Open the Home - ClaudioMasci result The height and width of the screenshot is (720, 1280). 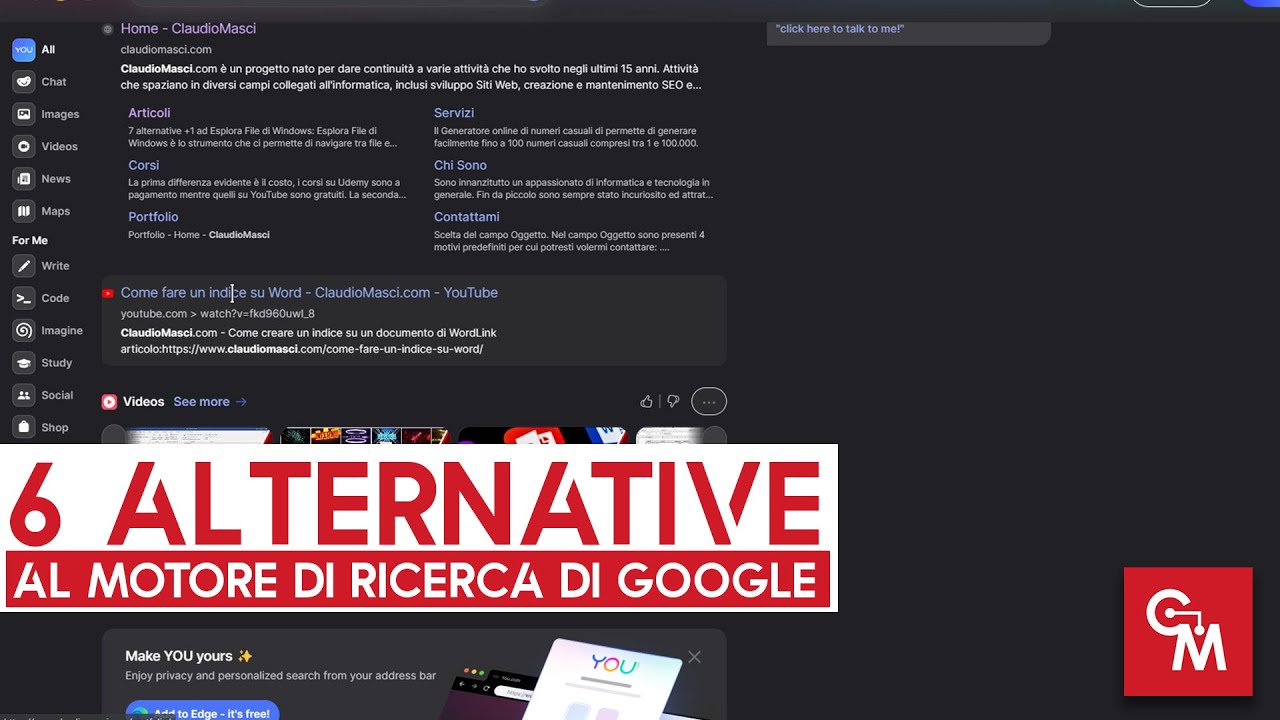(x=188, y=28)
